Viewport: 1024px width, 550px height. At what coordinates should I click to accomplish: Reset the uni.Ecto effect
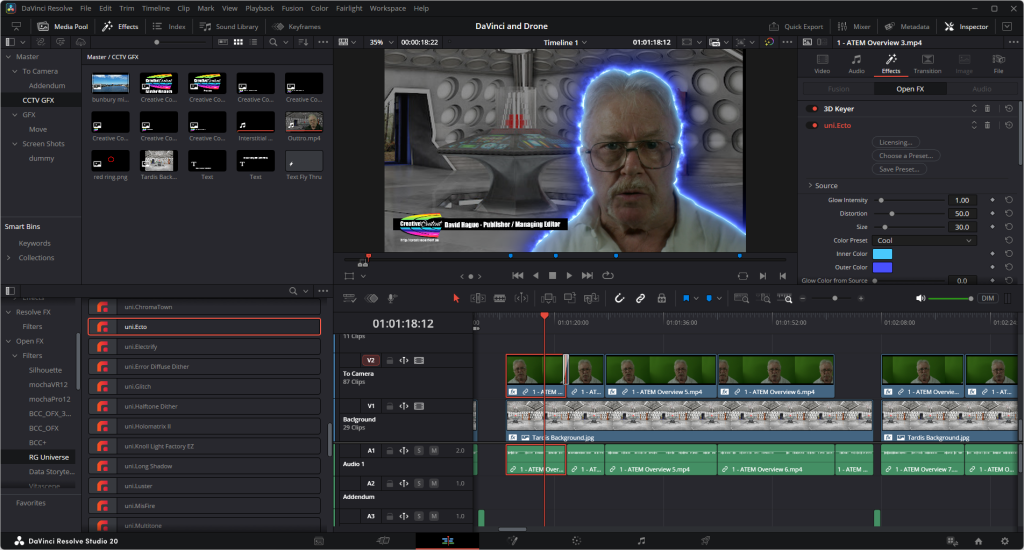coord(1009,125)
